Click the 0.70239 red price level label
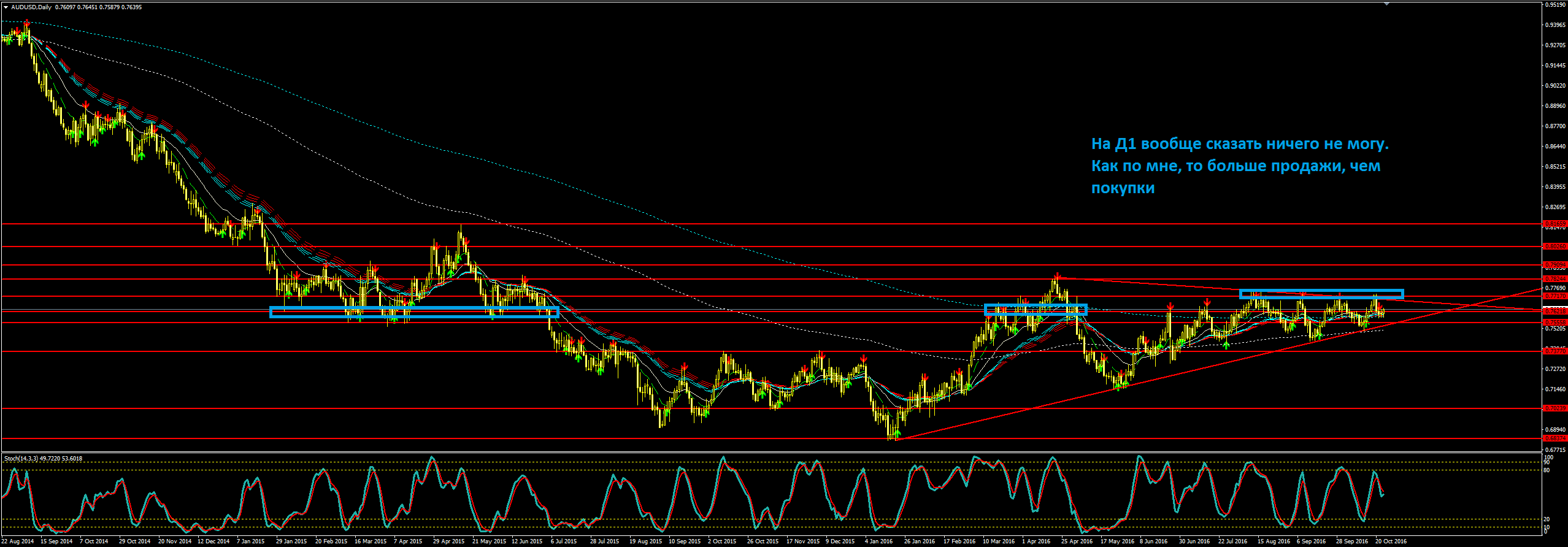This screenshot has height=547, width=1568. [x=1555, y=408]
